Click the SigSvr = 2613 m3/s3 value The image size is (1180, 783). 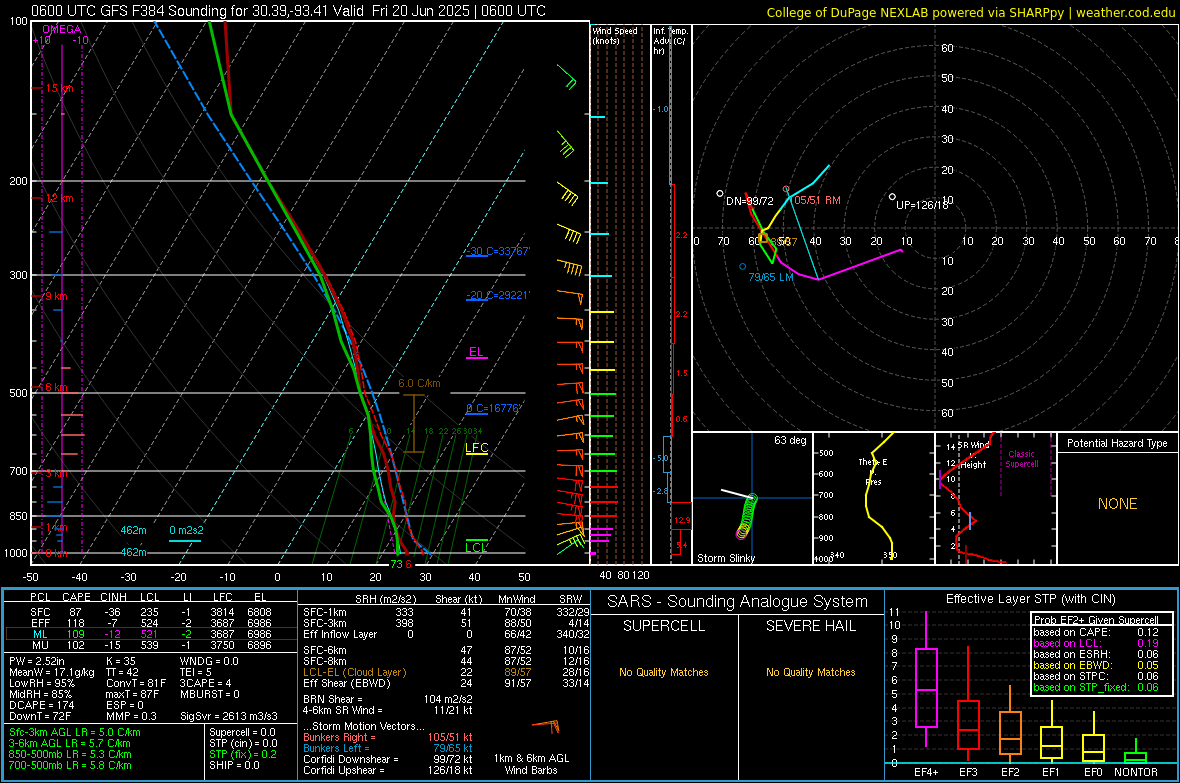point(229,716)
